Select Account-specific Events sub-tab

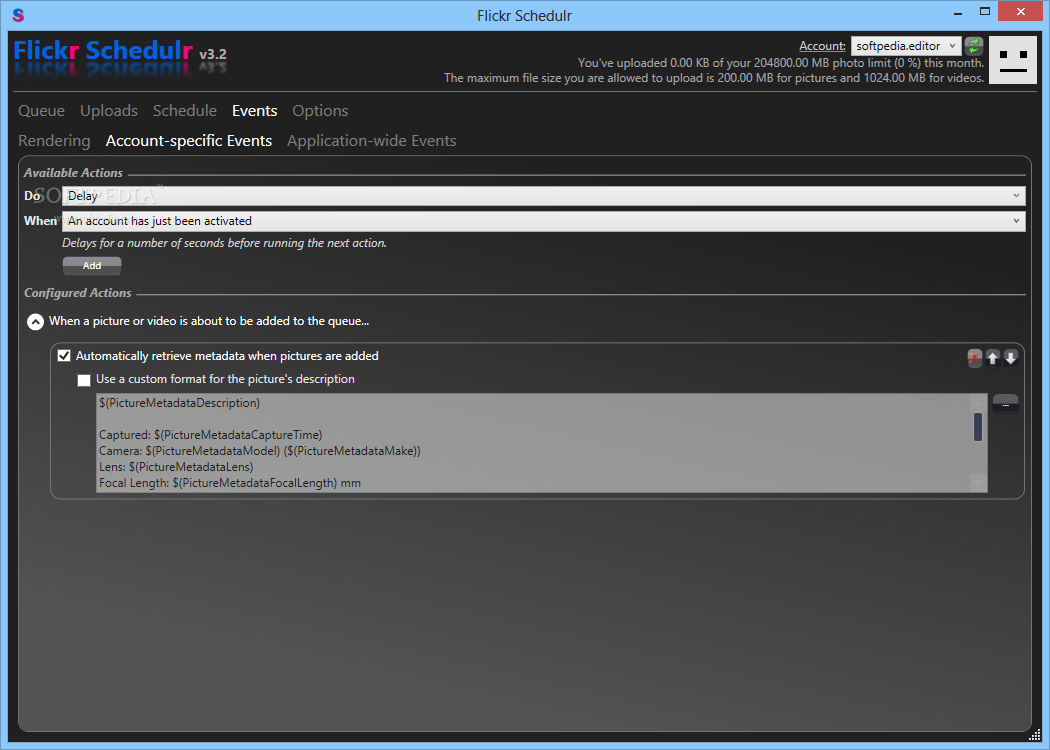(x=189, y=141)
